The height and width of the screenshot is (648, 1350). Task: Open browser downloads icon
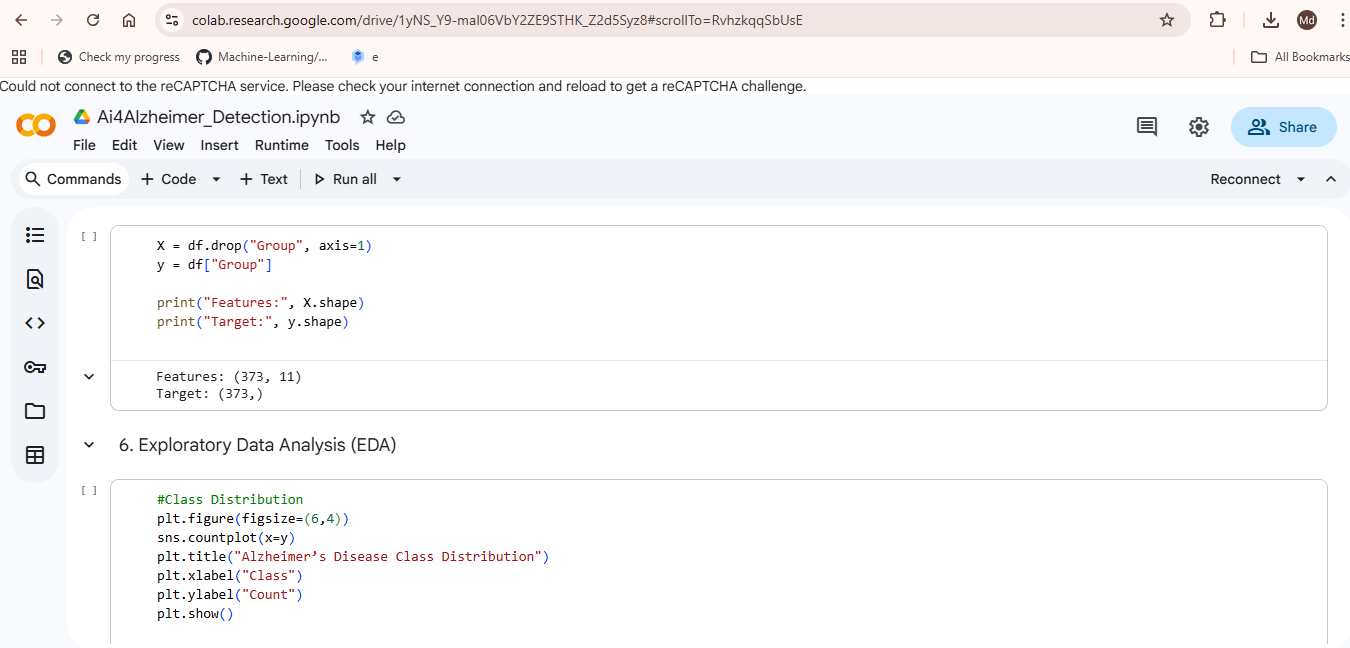1271,20
